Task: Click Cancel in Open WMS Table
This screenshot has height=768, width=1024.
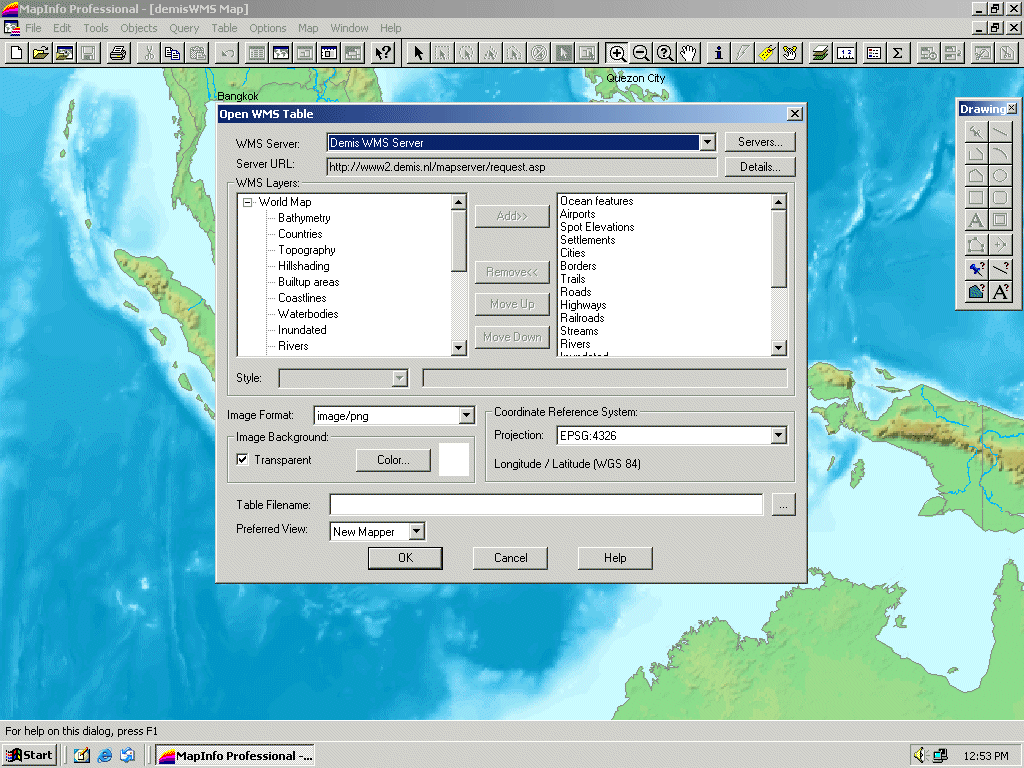Action: tap(511, 558)
